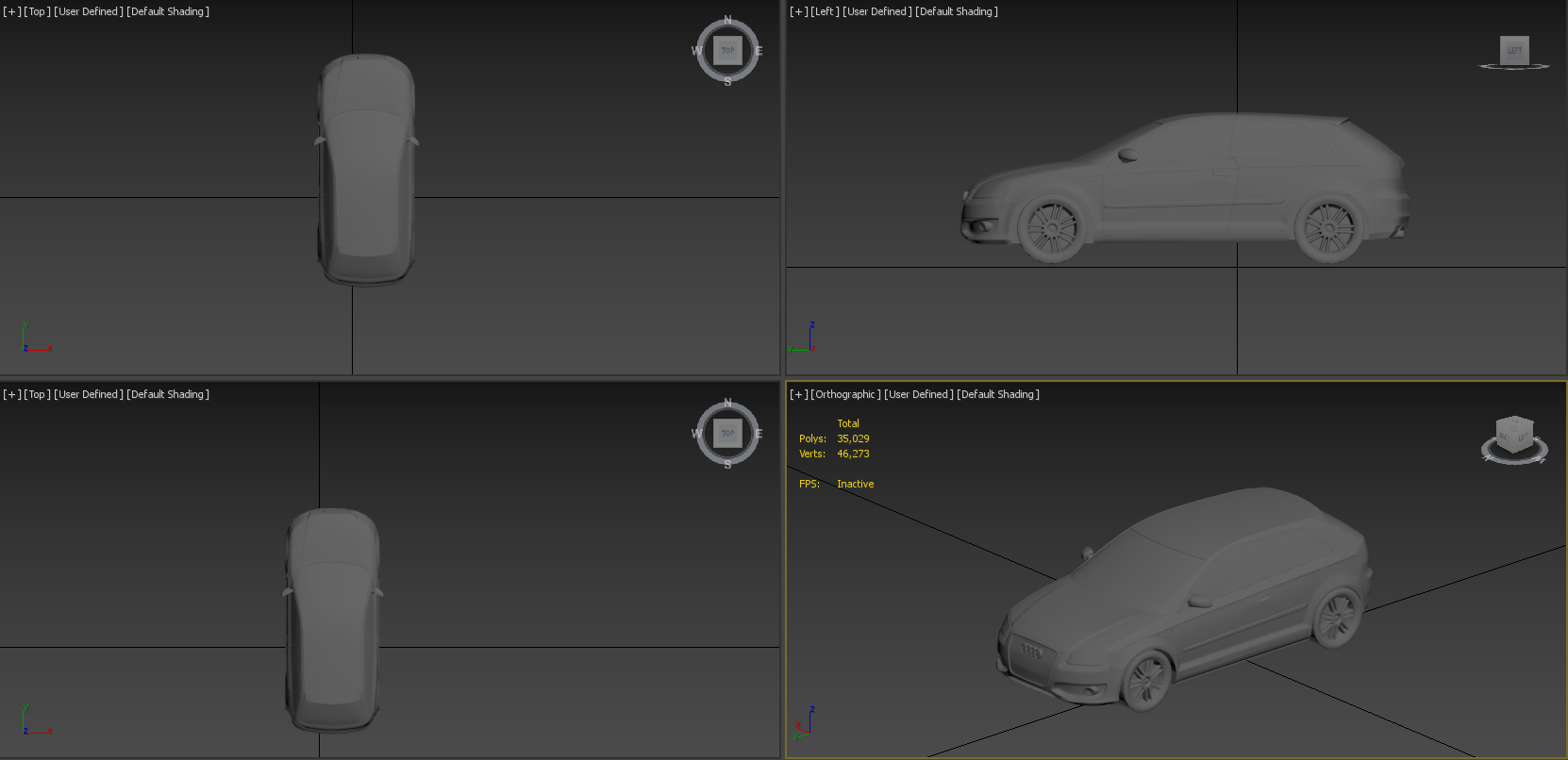The width and height of the screenshot is (1568, 760).
Task: Click the ViewCube in the Orthographic viewport
Action: pos(1515,437)
